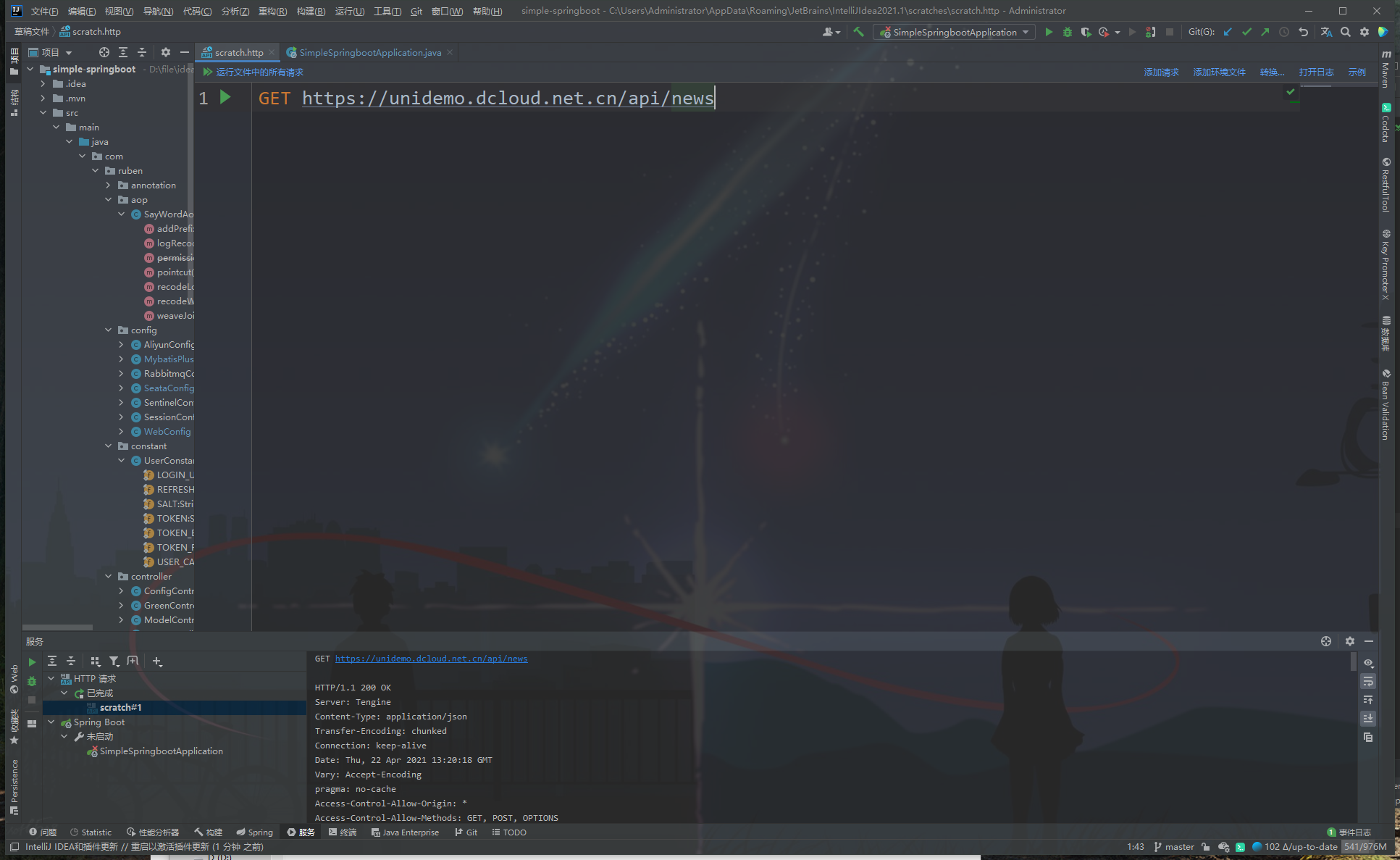Image resolution: width=1400 pixels, height=860 pixels.
Task: Toggle the eye view settings in response panel
Action: click(1368, 663)
